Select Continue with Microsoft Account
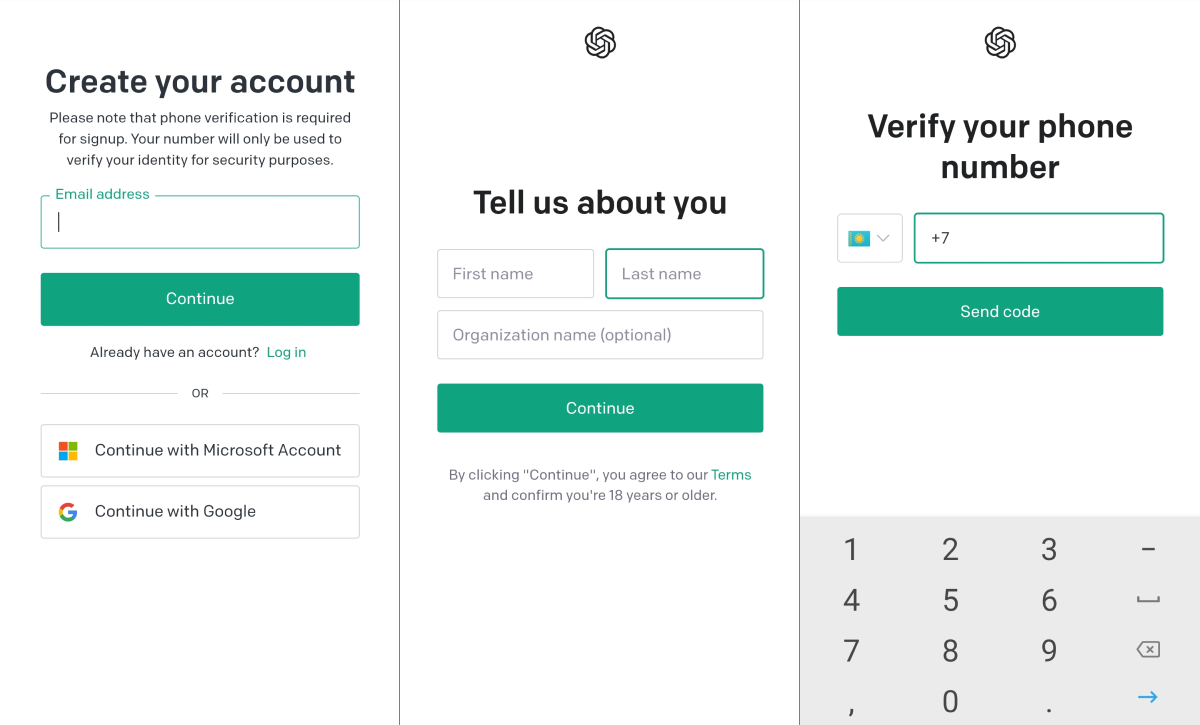This screenshot has height=725, width=1200. (x=200, y=451)
